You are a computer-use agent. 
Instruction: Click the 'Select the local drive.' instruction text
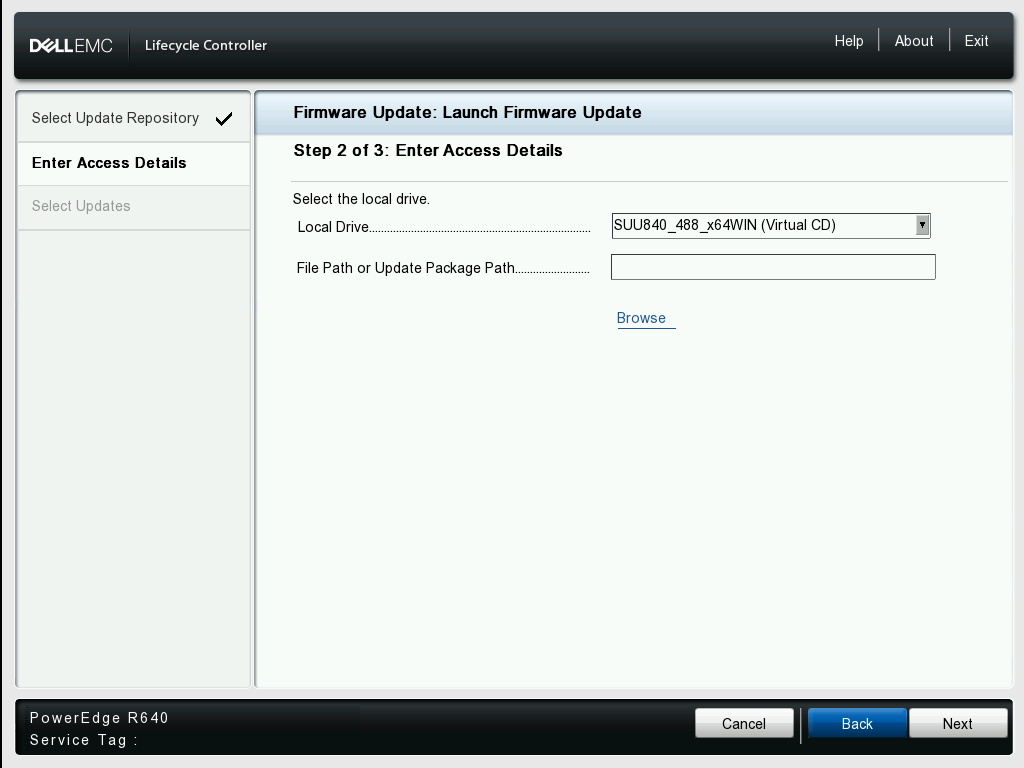(361, 199)
